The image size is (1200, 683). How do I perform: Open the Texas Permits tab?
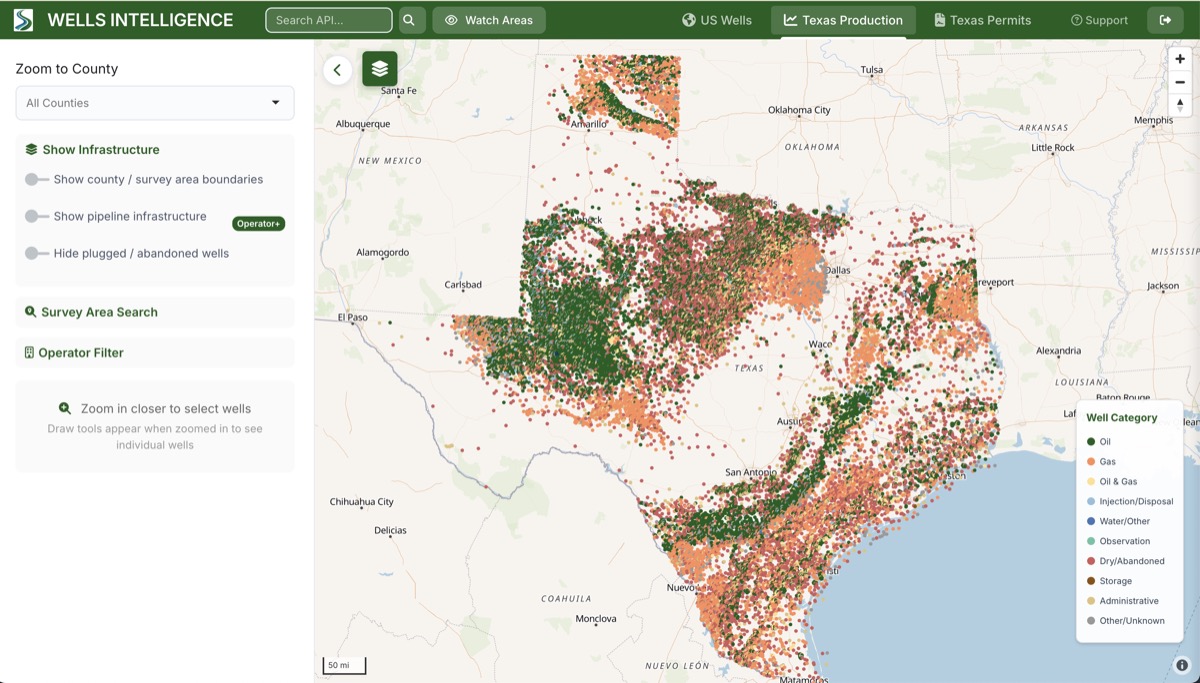click(982, 19)
